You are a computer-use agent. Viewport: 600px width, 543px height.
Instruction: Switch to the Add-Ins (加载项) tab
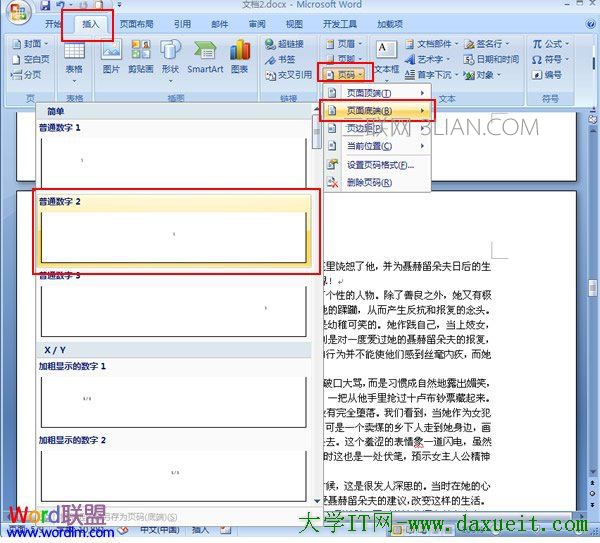click(x=390, y=24)
